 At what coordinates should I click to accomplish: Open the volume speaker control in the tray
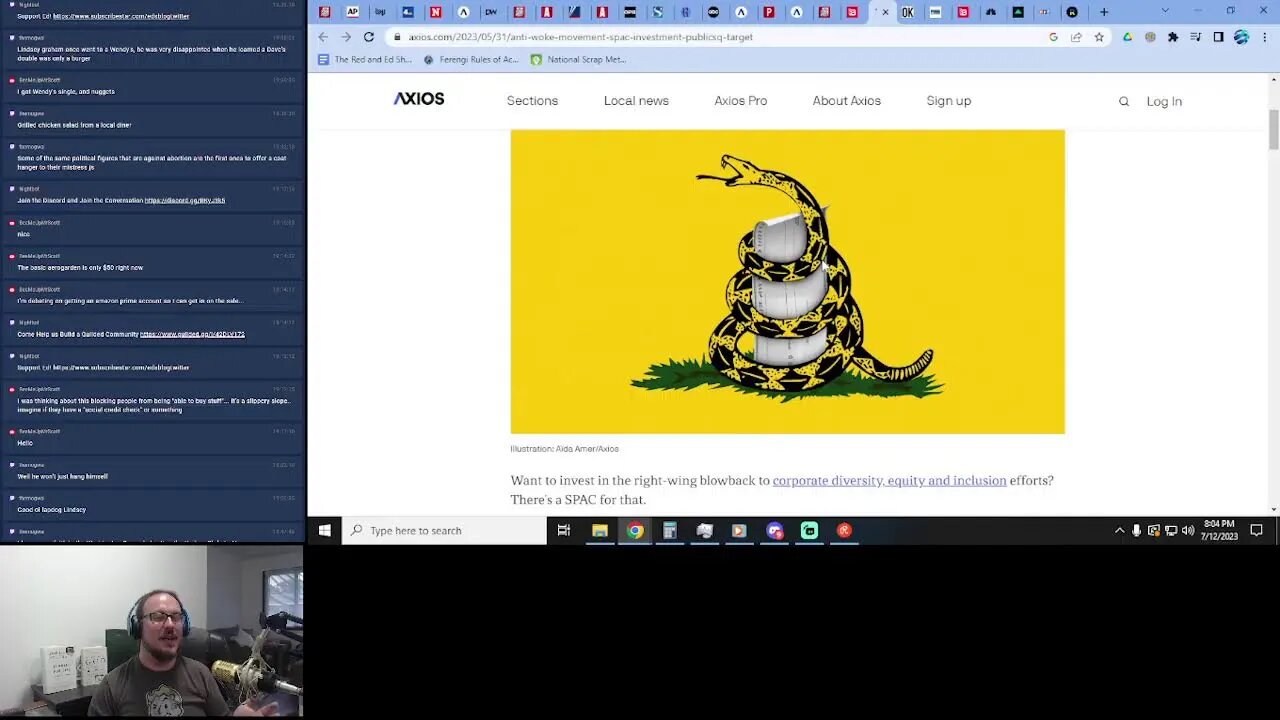tap(1188, 531)
